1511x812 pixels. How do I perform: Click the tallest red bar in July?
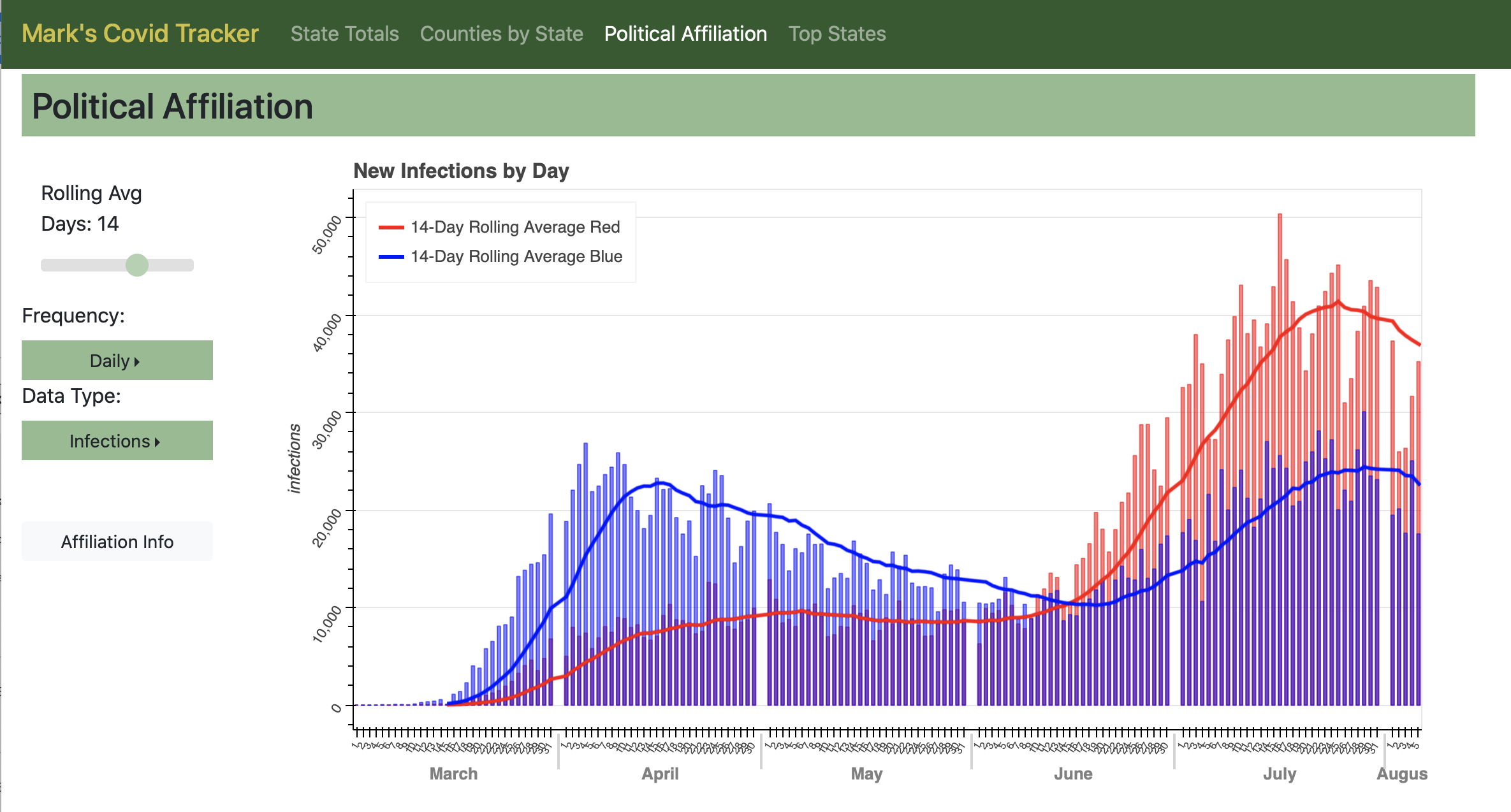(x=1280, y=459)
